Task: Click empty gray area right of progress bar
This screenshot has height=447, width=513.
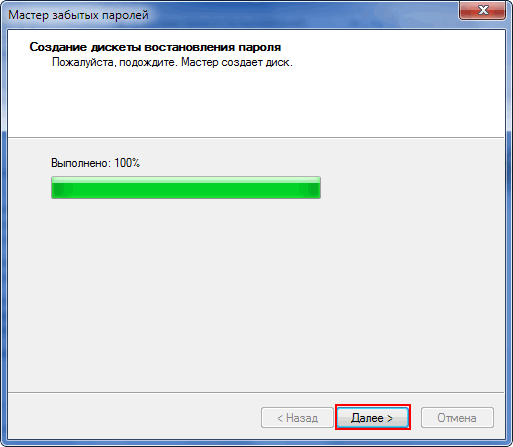Action: click(x=412, y=188)
